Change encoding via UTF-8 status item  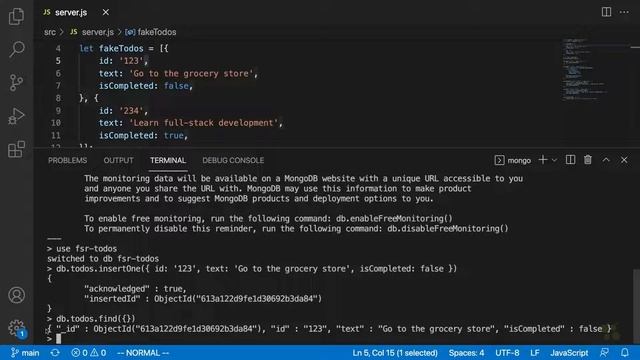(507, 353)
